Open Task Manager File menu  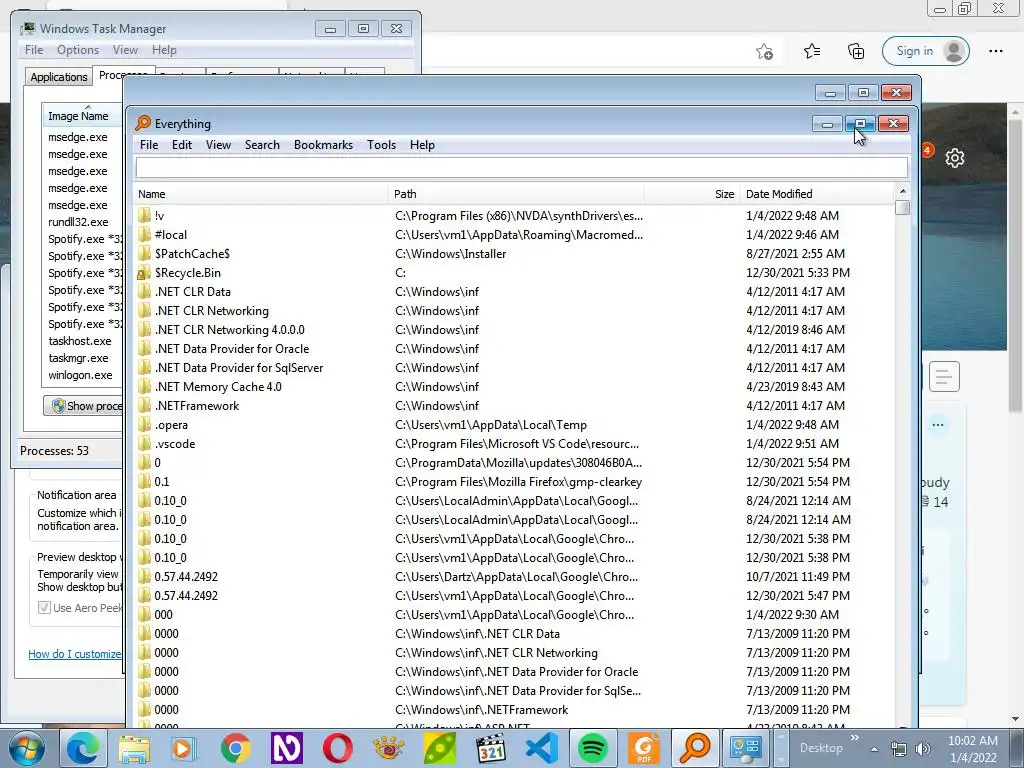pos(34,50)
